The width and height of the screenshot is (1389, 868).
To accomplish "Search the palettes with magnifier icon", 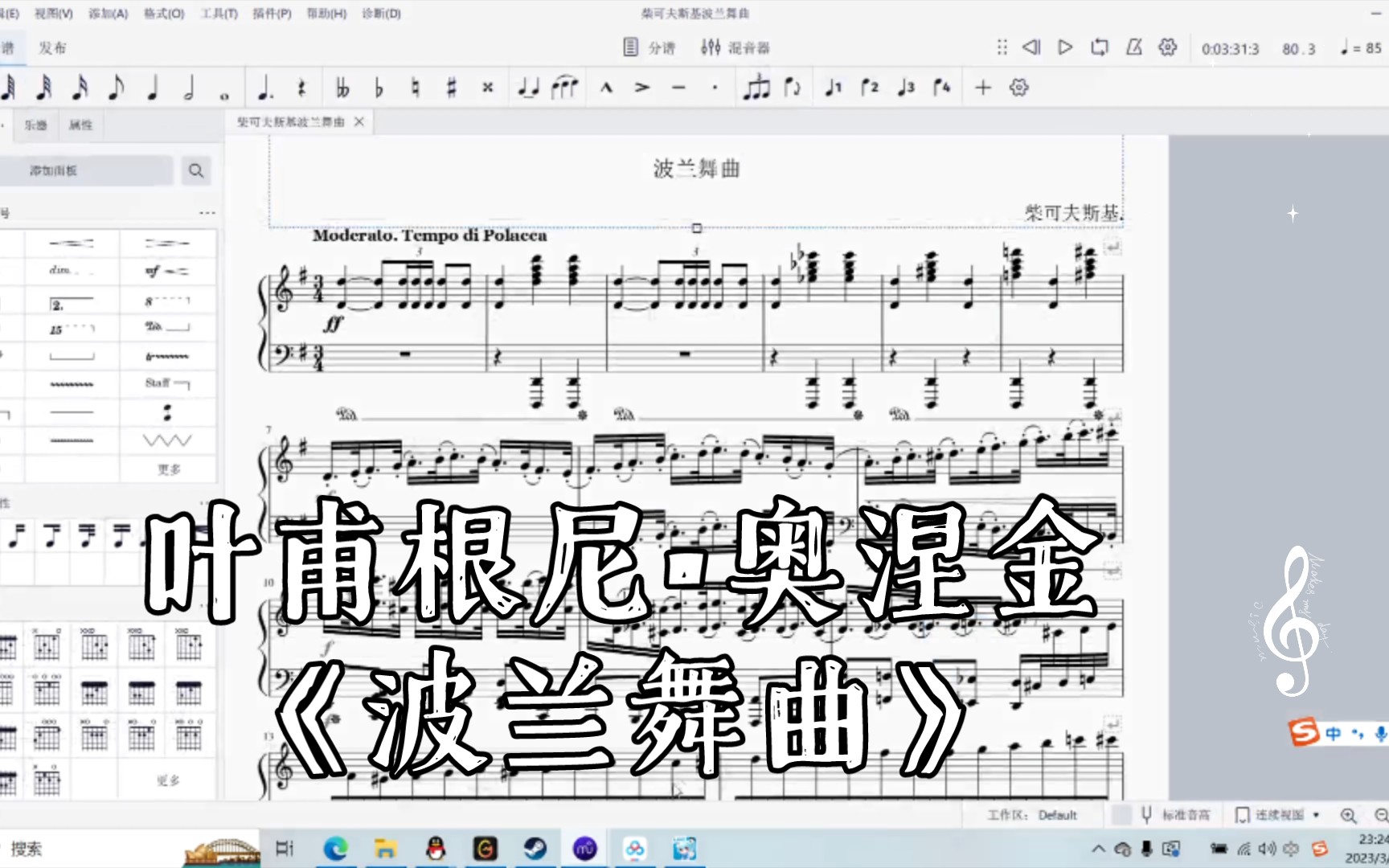I will click(196, 170).
